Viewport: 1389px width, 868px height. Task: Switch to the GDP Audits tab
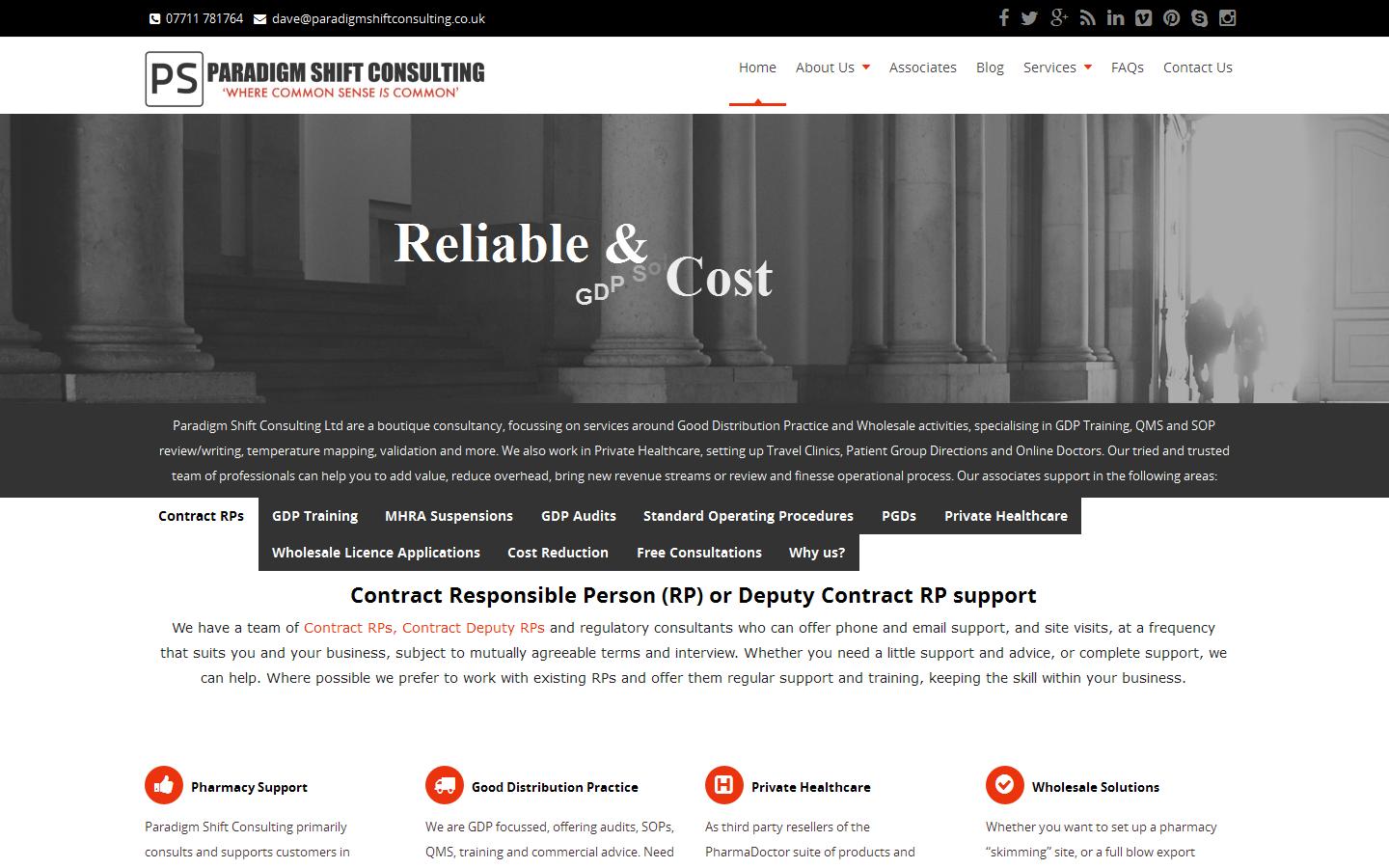pyautogui.click(x=578, y=516)
